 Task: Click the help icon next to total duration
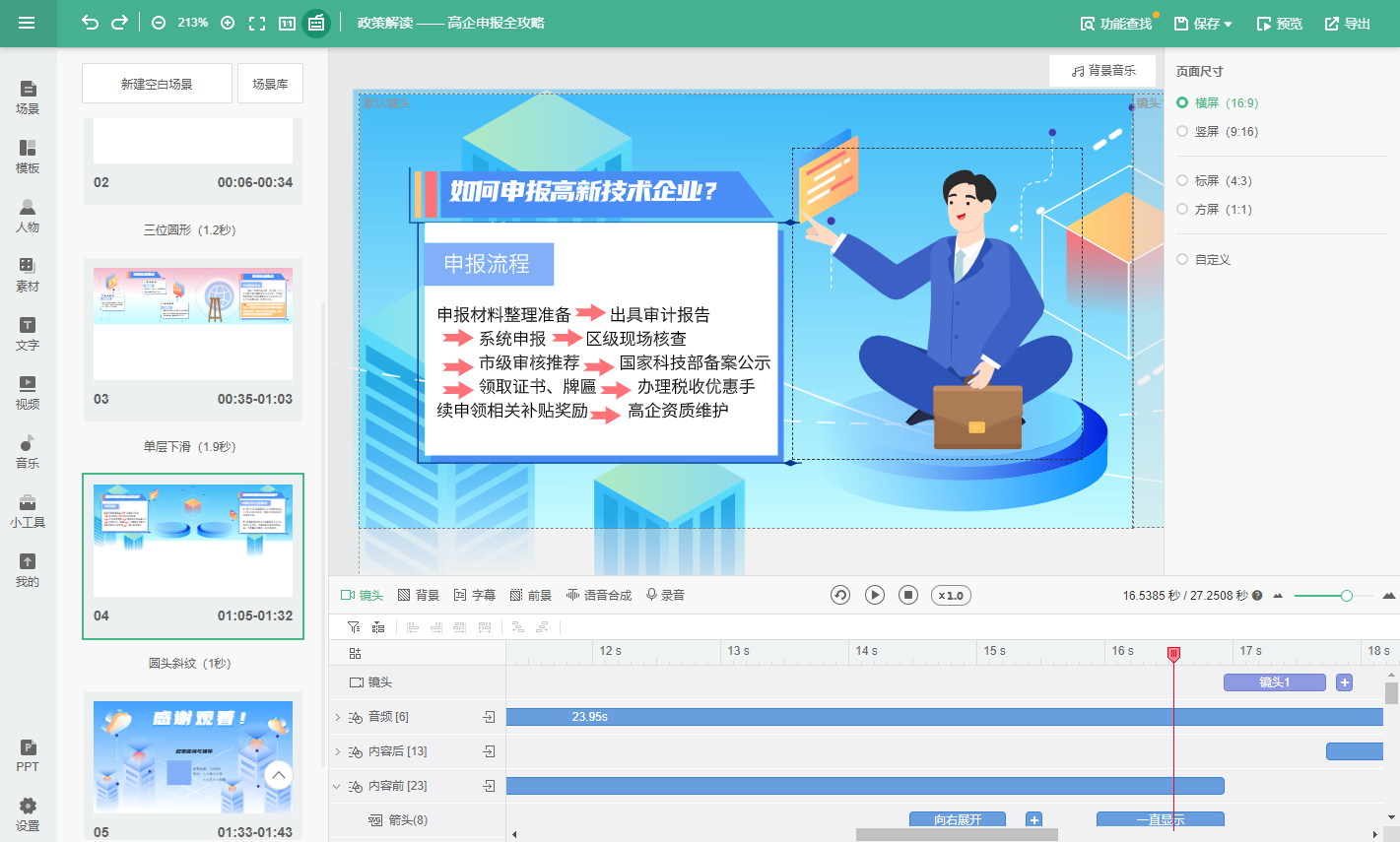tap(1257, 596)
